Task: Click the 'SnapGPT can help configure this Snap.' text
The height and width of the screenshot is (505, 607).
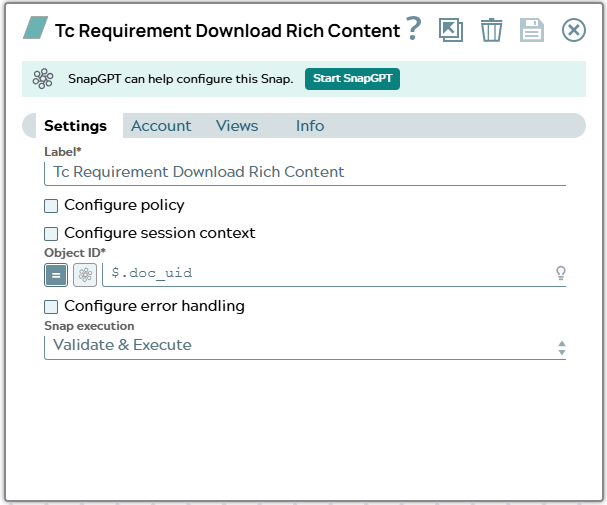Action: point(180,79)
